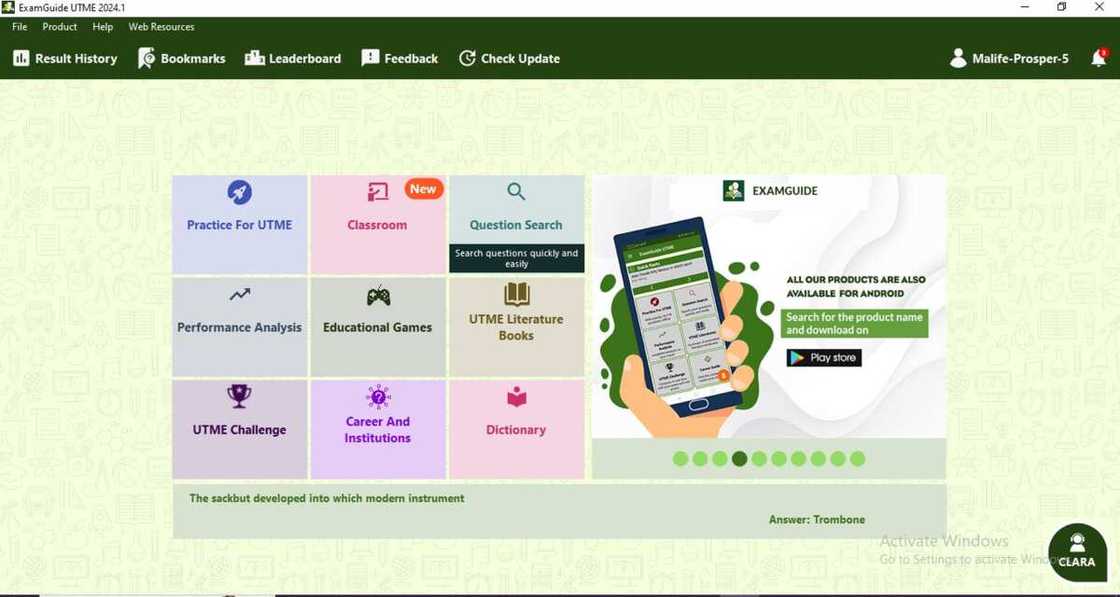Select the first carousel dot indicator
This screenshot has width=1120, height=597.
pyautogui.click(x=680, y=459)
